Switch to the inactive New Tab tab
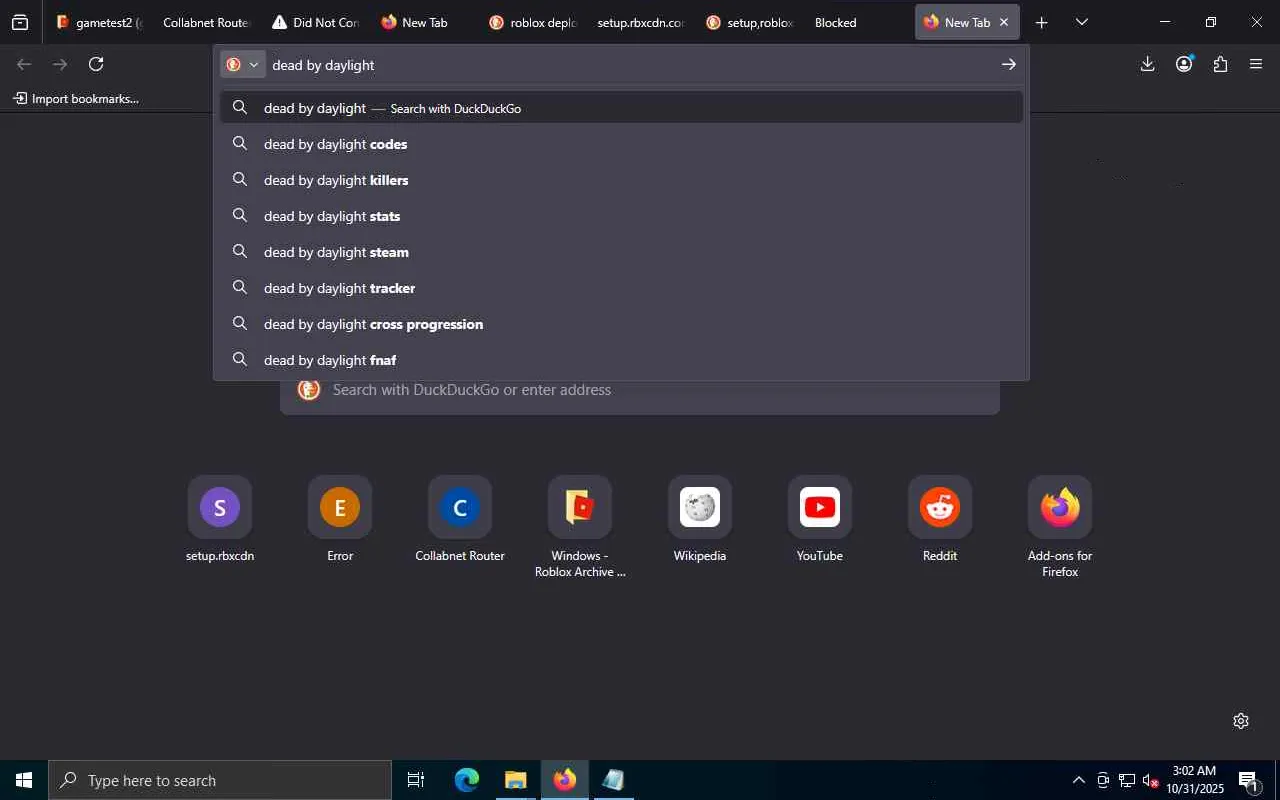 coord(424,22)
